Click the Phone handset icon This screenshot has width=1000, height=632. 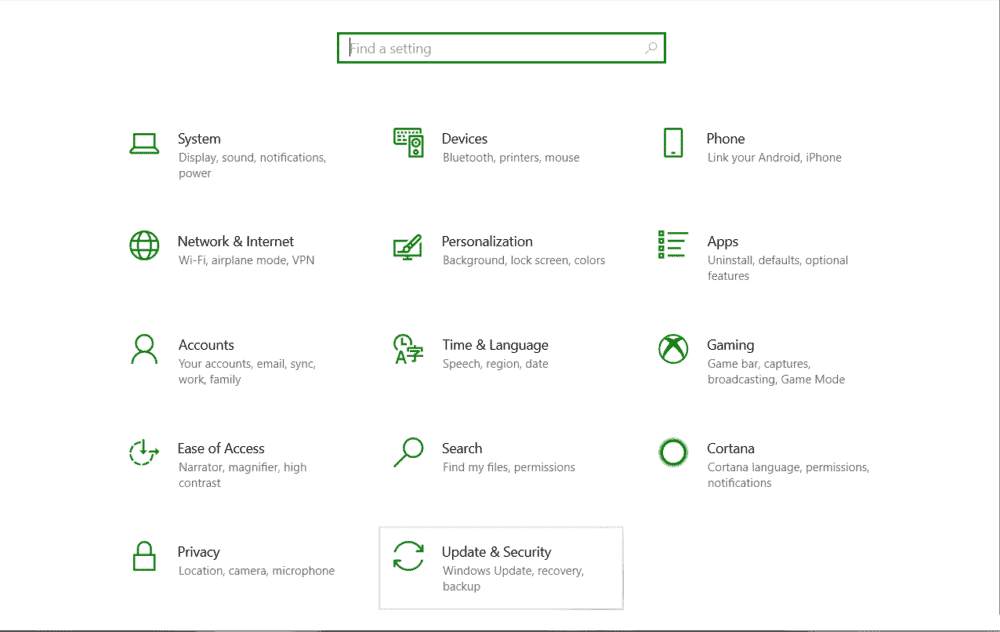(673, 143)
